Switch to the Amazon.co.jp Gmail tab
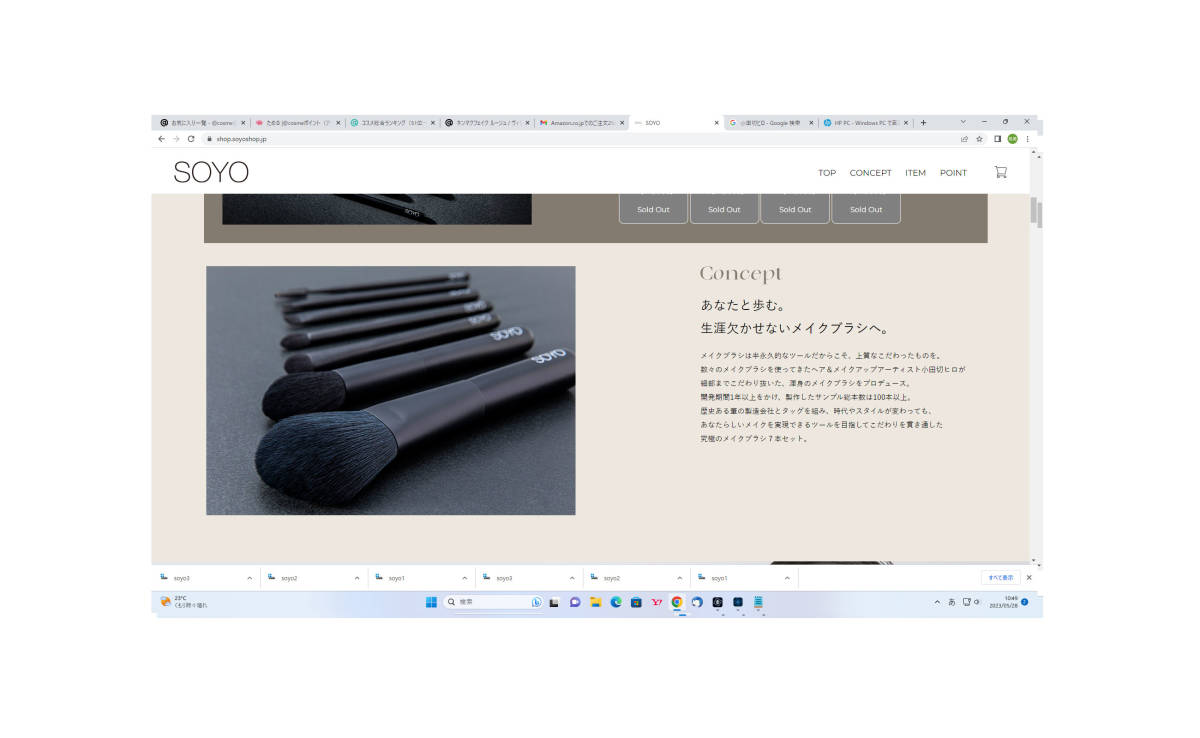The image size is (1200, 738). click(x=580, y=123)
